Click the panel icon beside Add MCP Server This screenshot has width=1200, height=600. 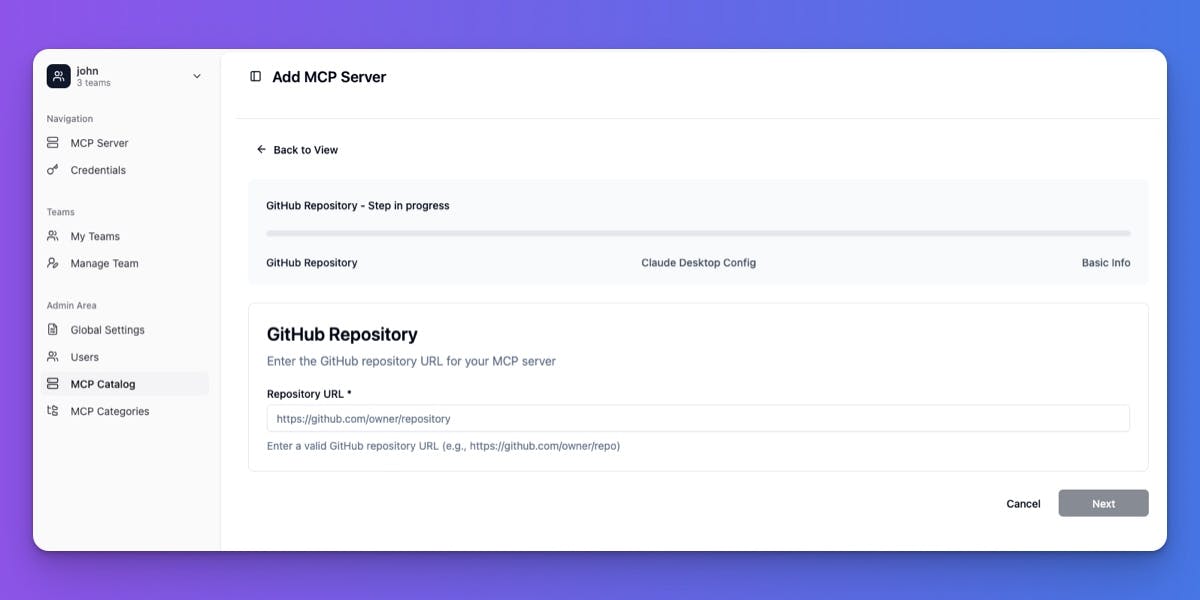(256, 76)
